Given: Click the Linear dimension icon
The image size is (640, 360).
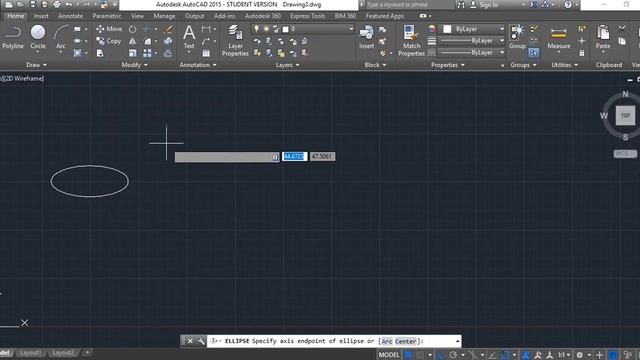Looking at the screenshot, I should pos(206,29).
